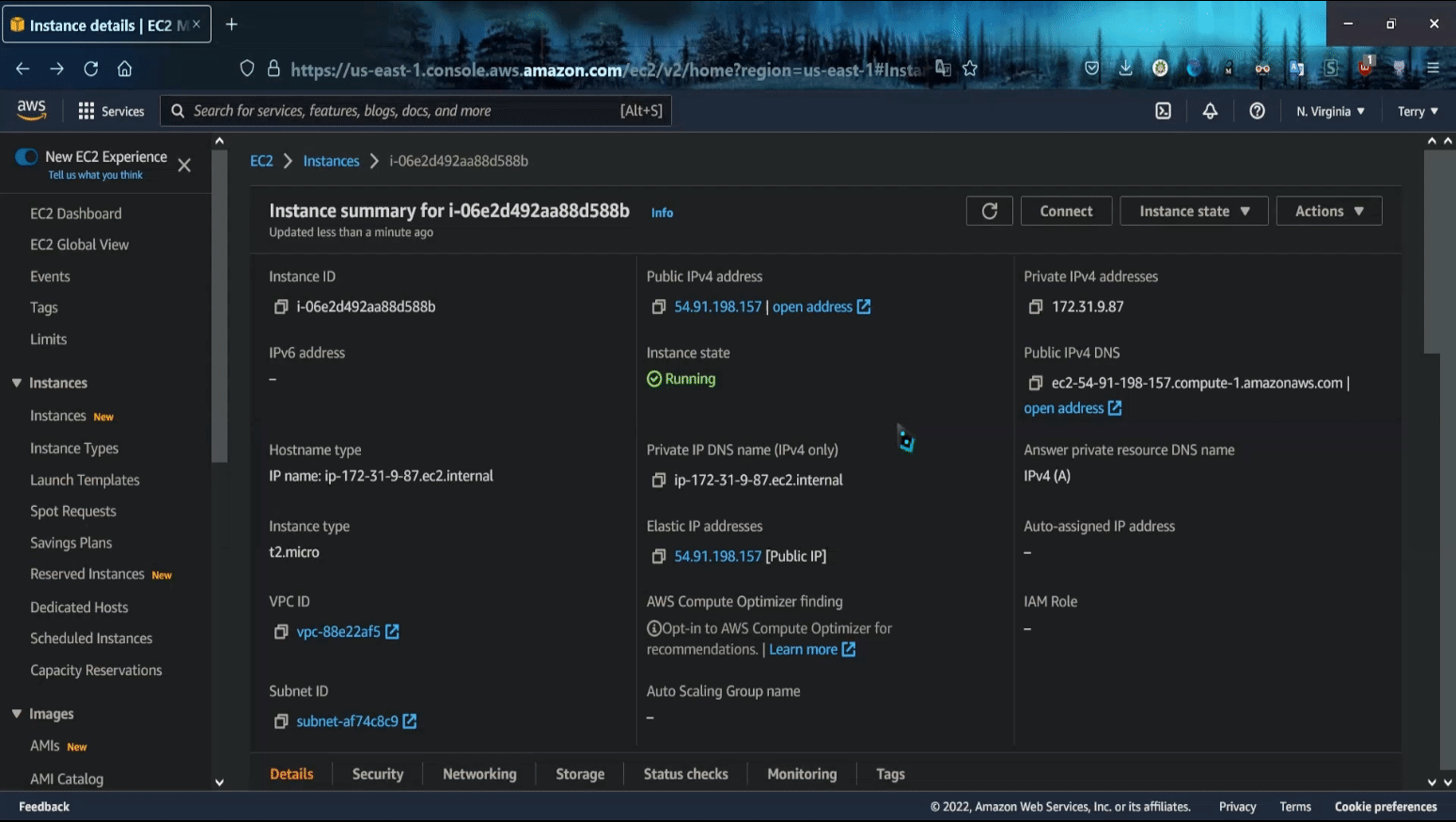Open Dedicated Hosts in sidebar
1456x822 pixels.
(x=79, y=608)
